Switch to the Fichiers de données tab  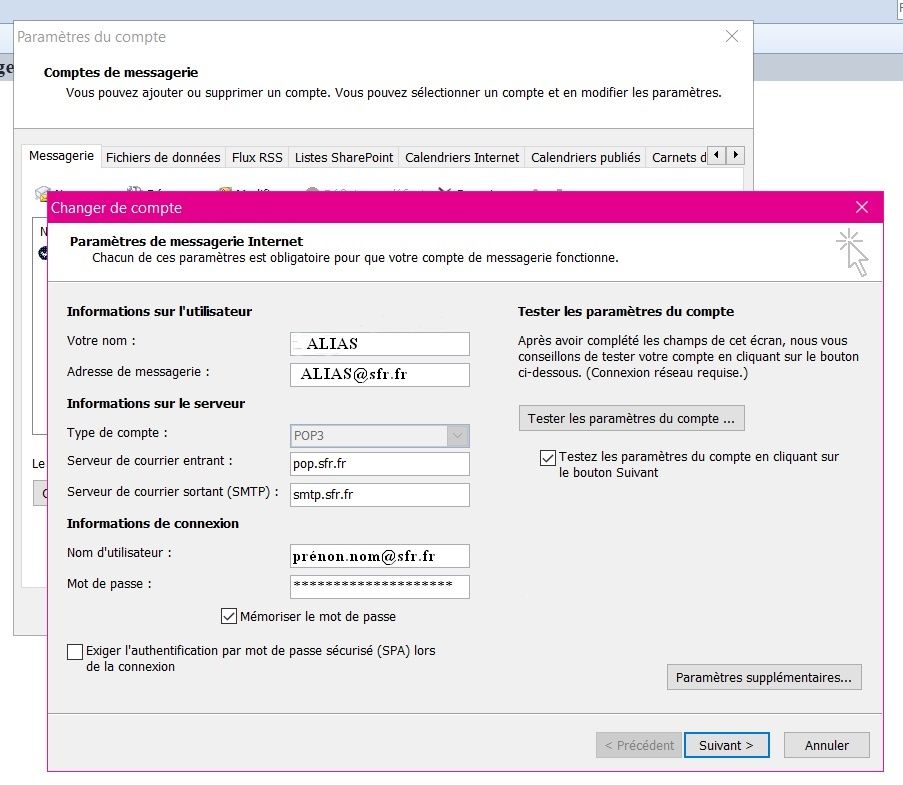coord(163,157)
